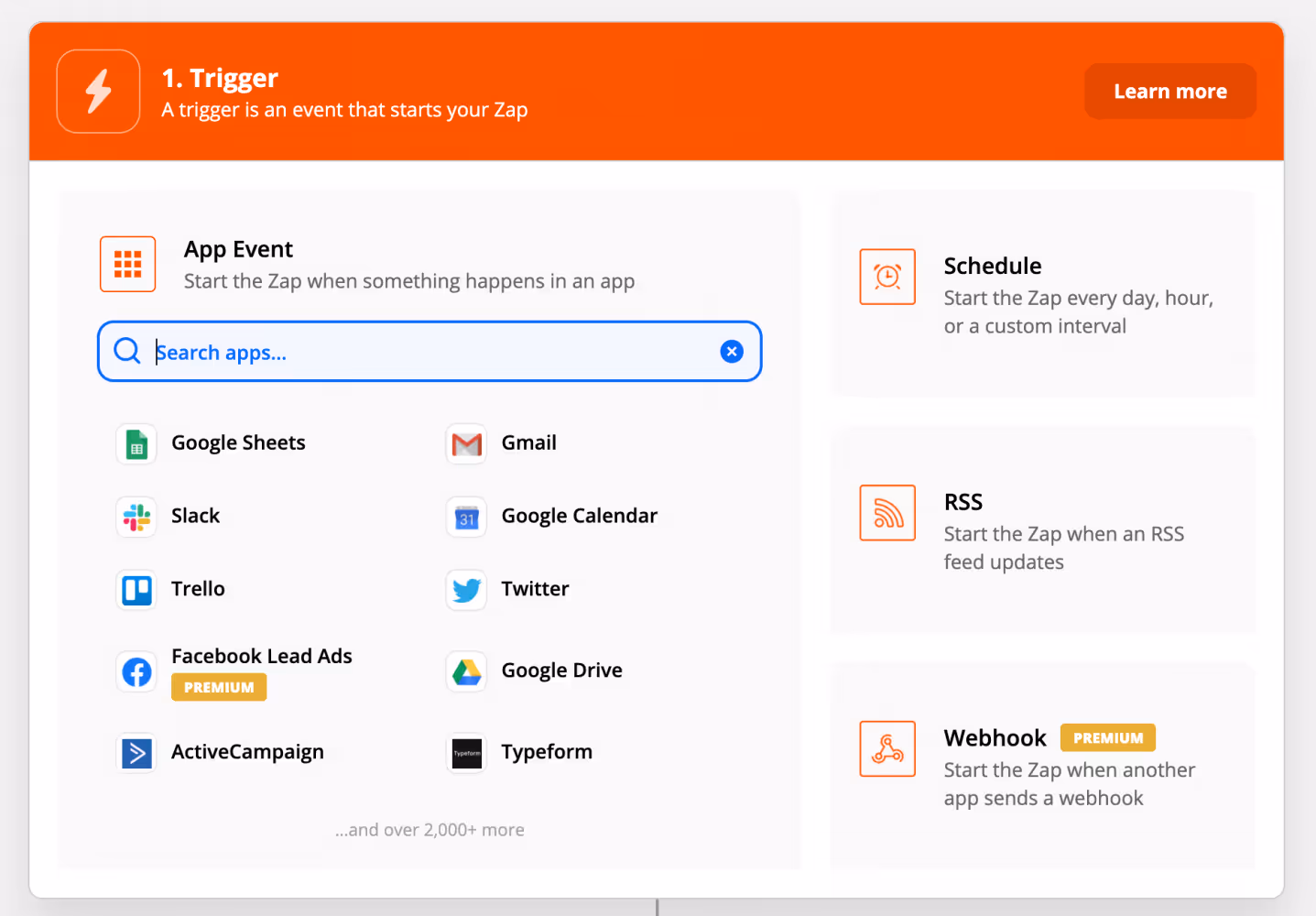Screen dimensions: 1316x916
Task: Select Google Sheets app label
Action: pyautogui.click(x=238, y=443)
